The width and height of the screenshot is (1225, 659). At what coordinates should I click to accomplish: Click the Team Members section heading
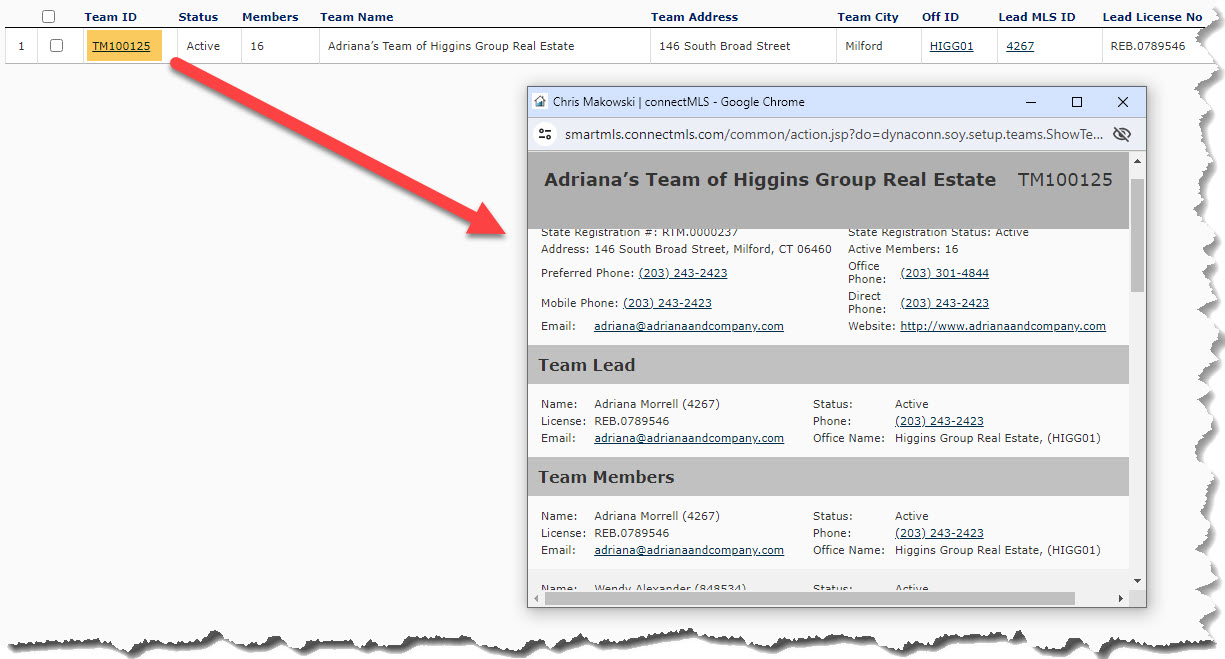pos(606,477)
